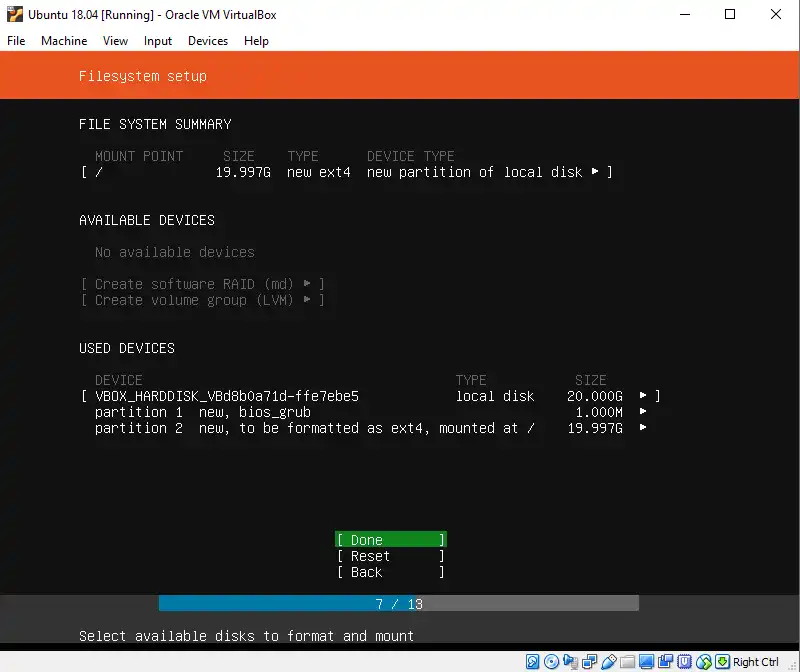The width and height of the screenshot is (800, 672).
Task: Click the green arrow keyboard capture icon
Action: pyautogui.click(x=721, y=662)
